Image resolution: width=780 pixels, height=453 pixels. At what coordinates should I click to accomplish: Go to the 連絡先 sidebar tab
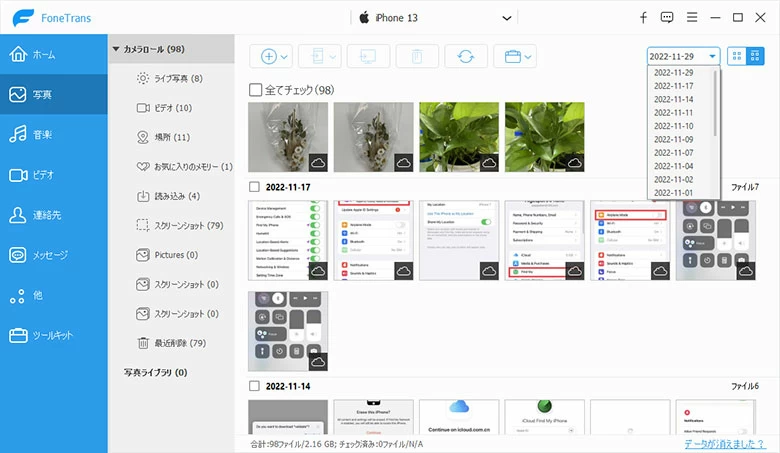tap(54, 215)
